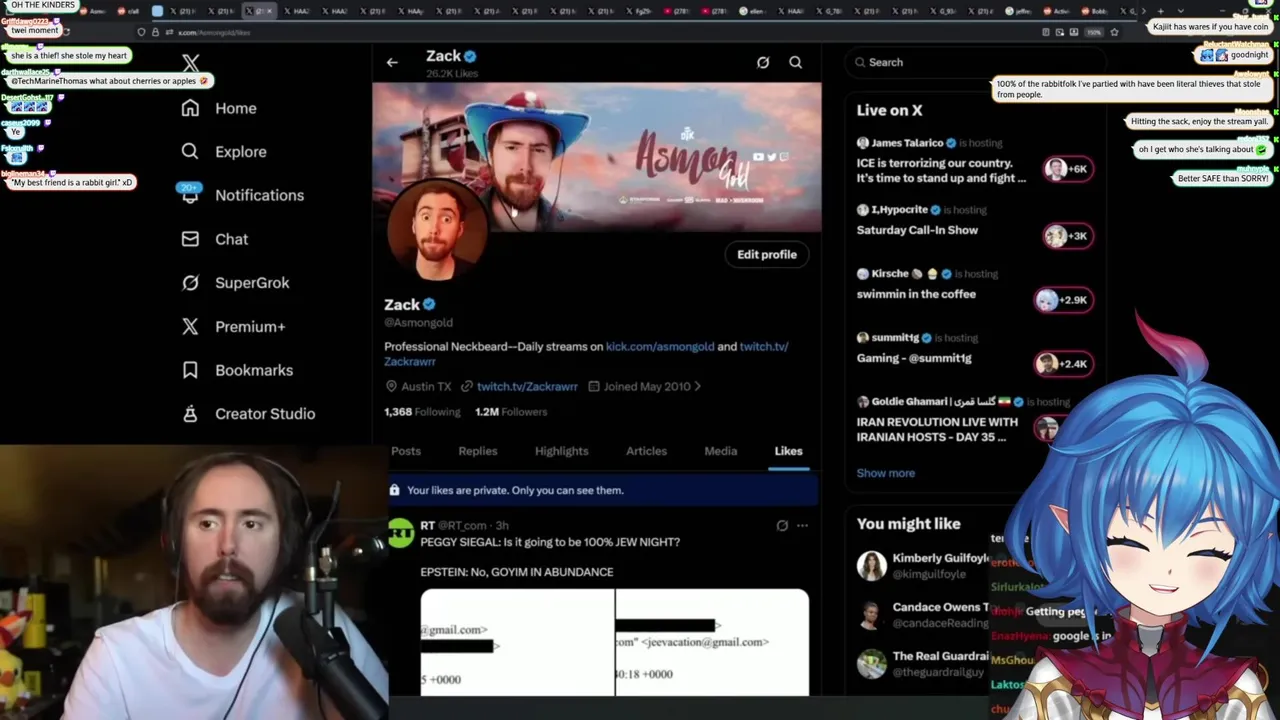This screenshot has height=720, width=1280.
Task: Go back with the profile back arrow
Action: (x=392, y=62)
